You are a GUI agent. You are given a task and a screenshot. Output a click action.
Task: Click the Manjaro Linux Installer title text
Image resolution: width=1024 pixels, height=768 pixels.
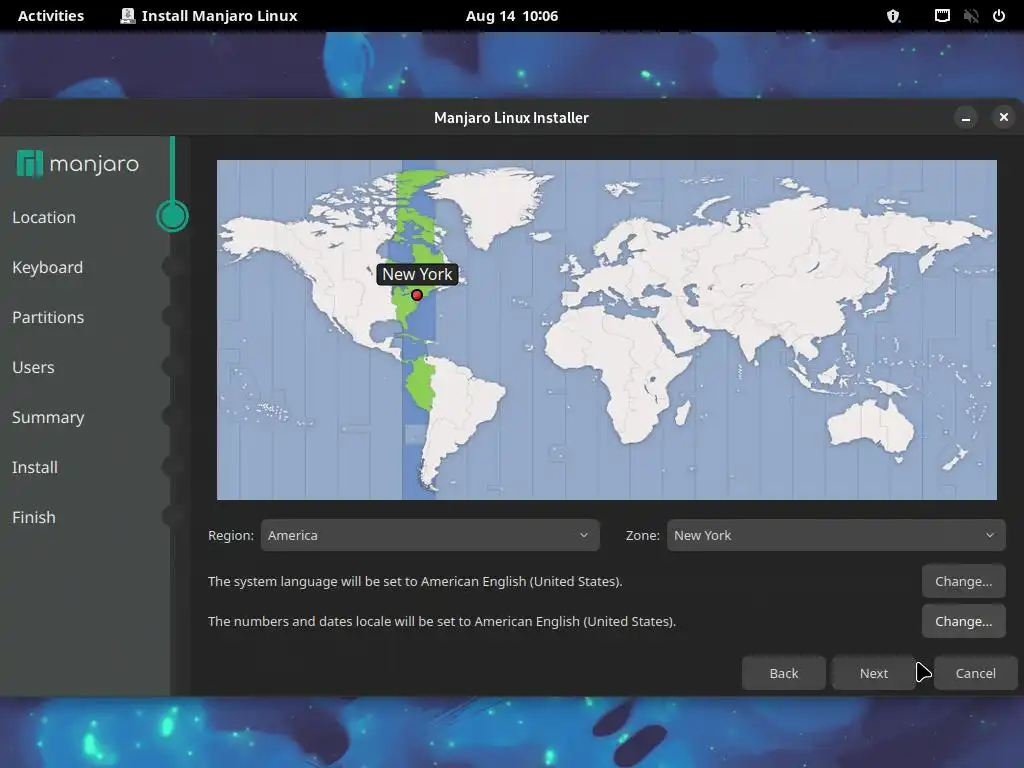point(511,118)
